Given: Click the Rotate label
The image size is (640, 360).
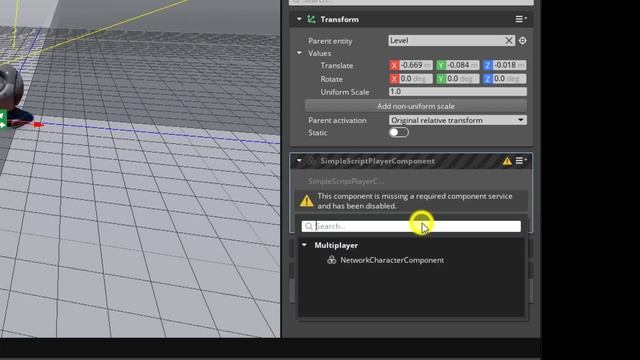Looking at the screenshot, I should 331,79.
